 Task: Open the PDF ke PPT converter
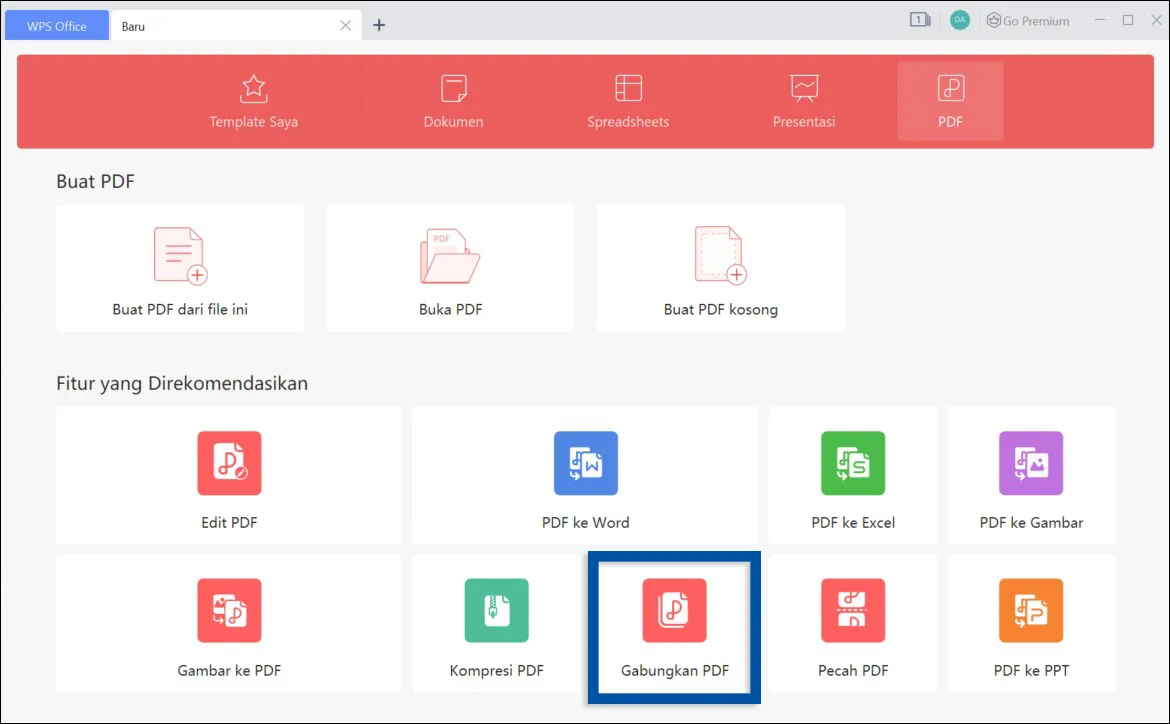coord(1030,623)
